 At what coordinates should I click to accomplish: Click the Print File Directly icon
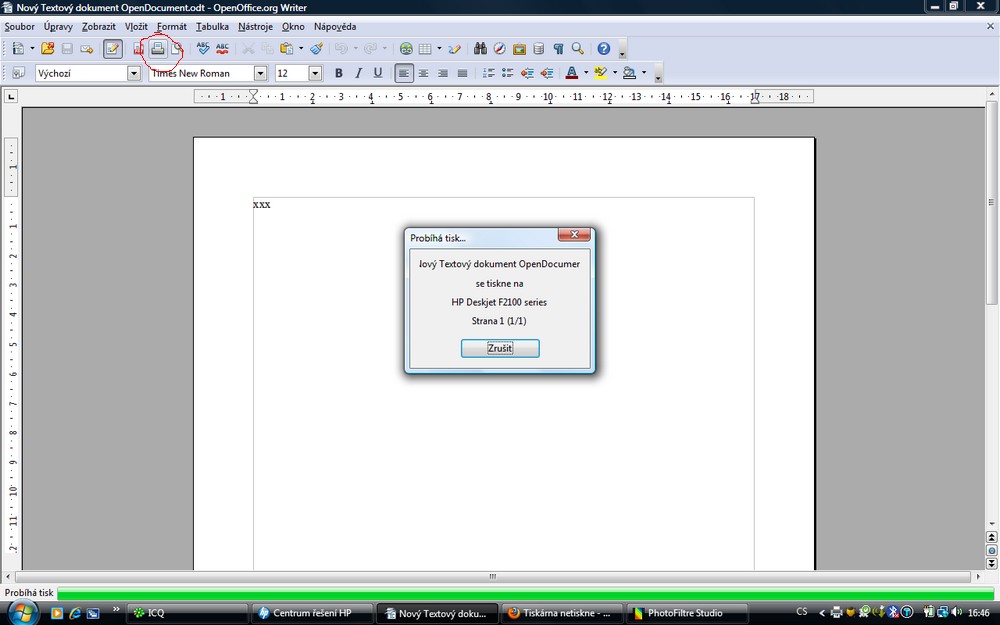158,48
